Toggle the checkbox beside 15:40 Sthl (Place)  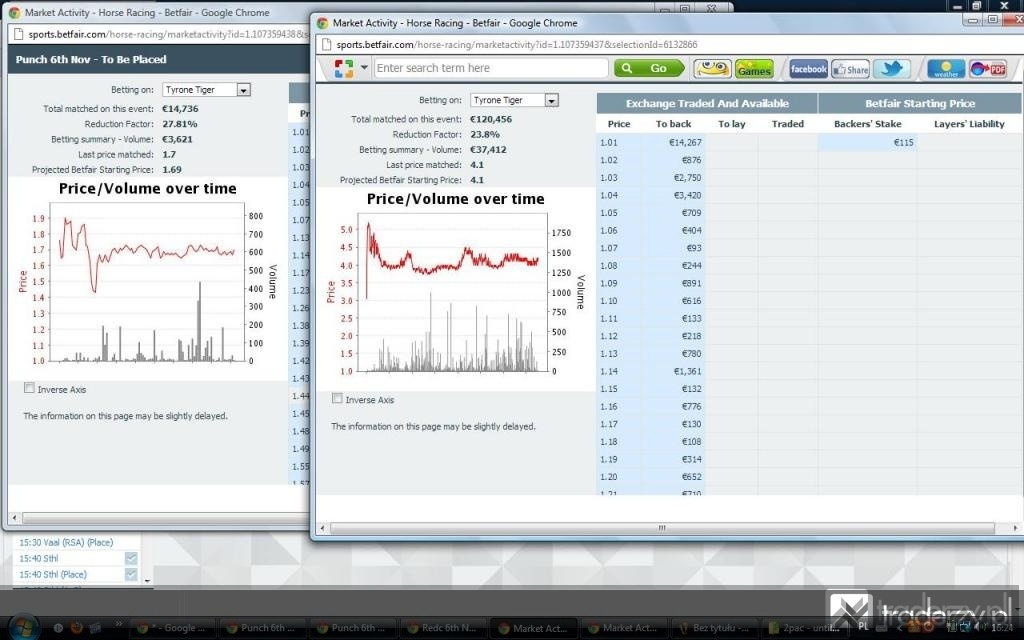coord(131,574)
